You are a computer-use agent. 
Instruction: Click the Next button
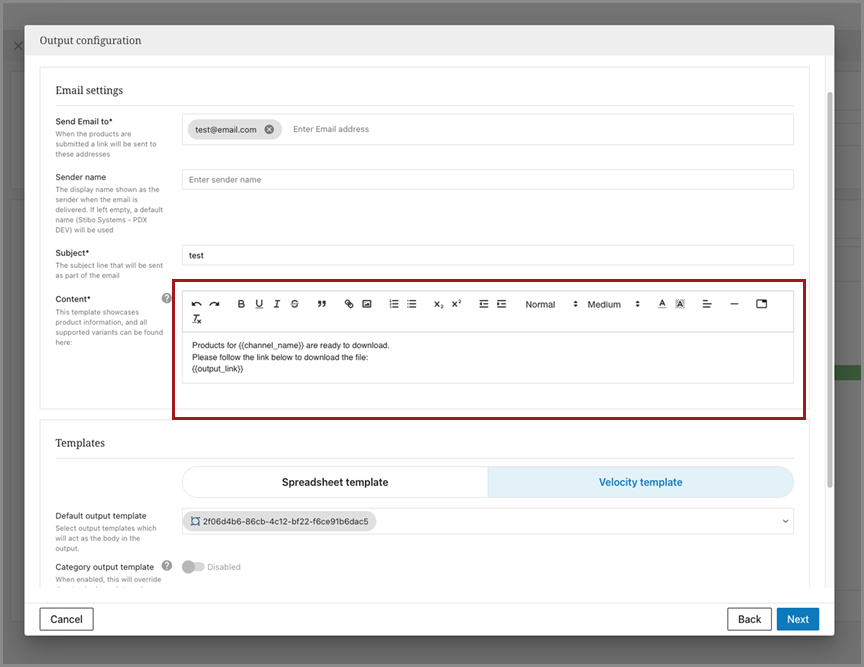point(797,619)
